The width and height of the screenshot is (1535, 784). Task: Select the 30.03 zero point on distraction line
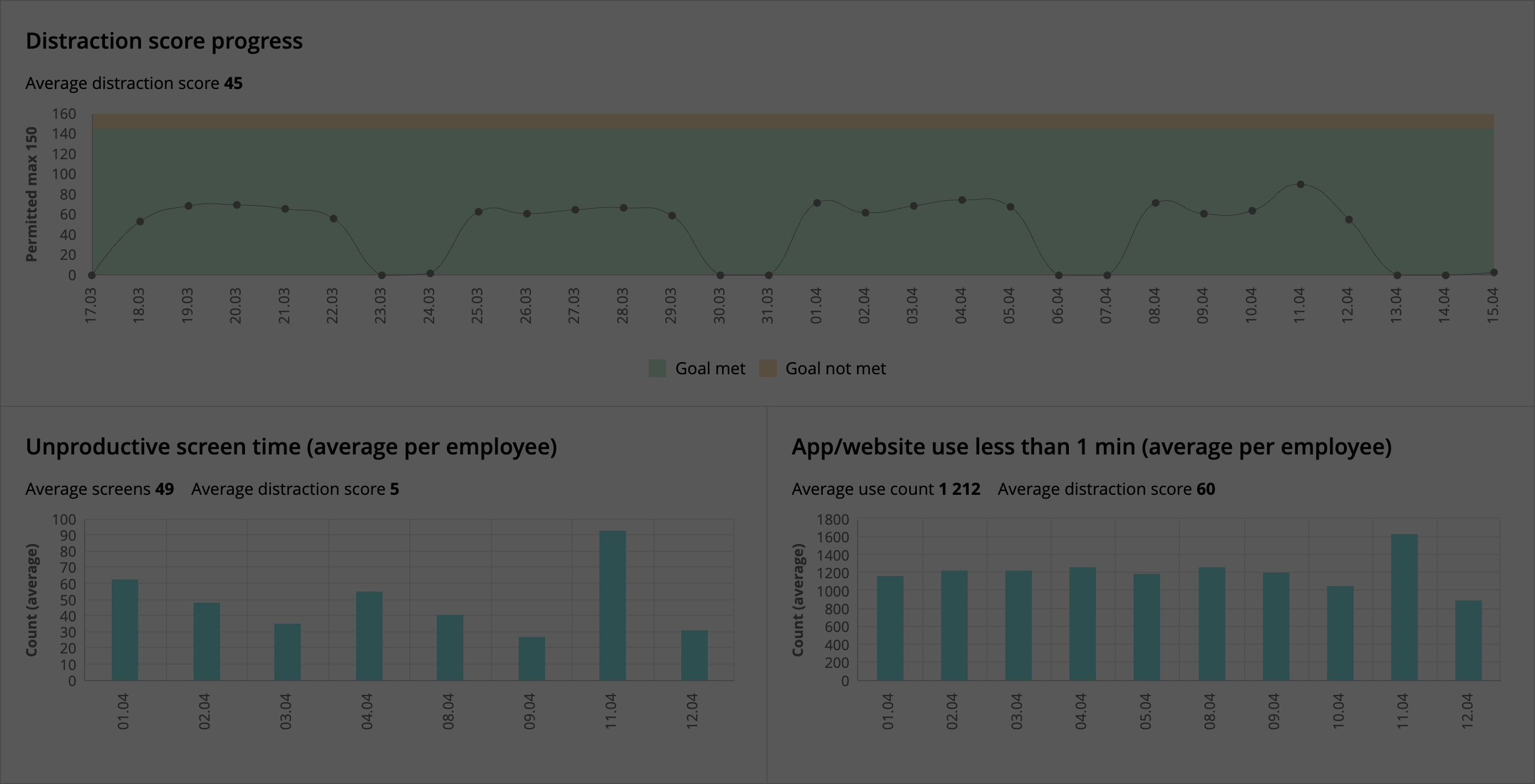tap(720, 275)
